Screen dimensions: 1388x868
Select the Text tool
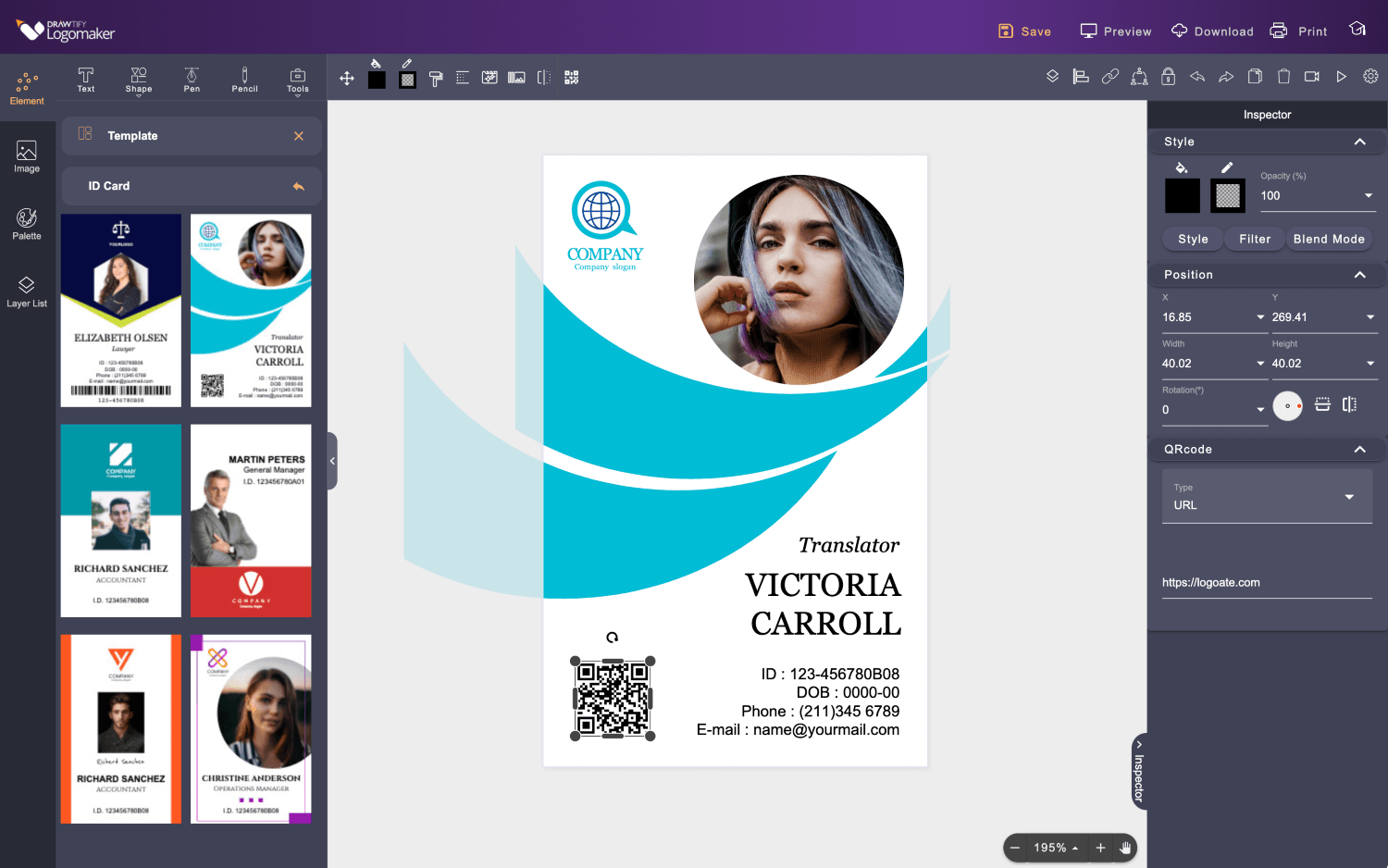85,80
